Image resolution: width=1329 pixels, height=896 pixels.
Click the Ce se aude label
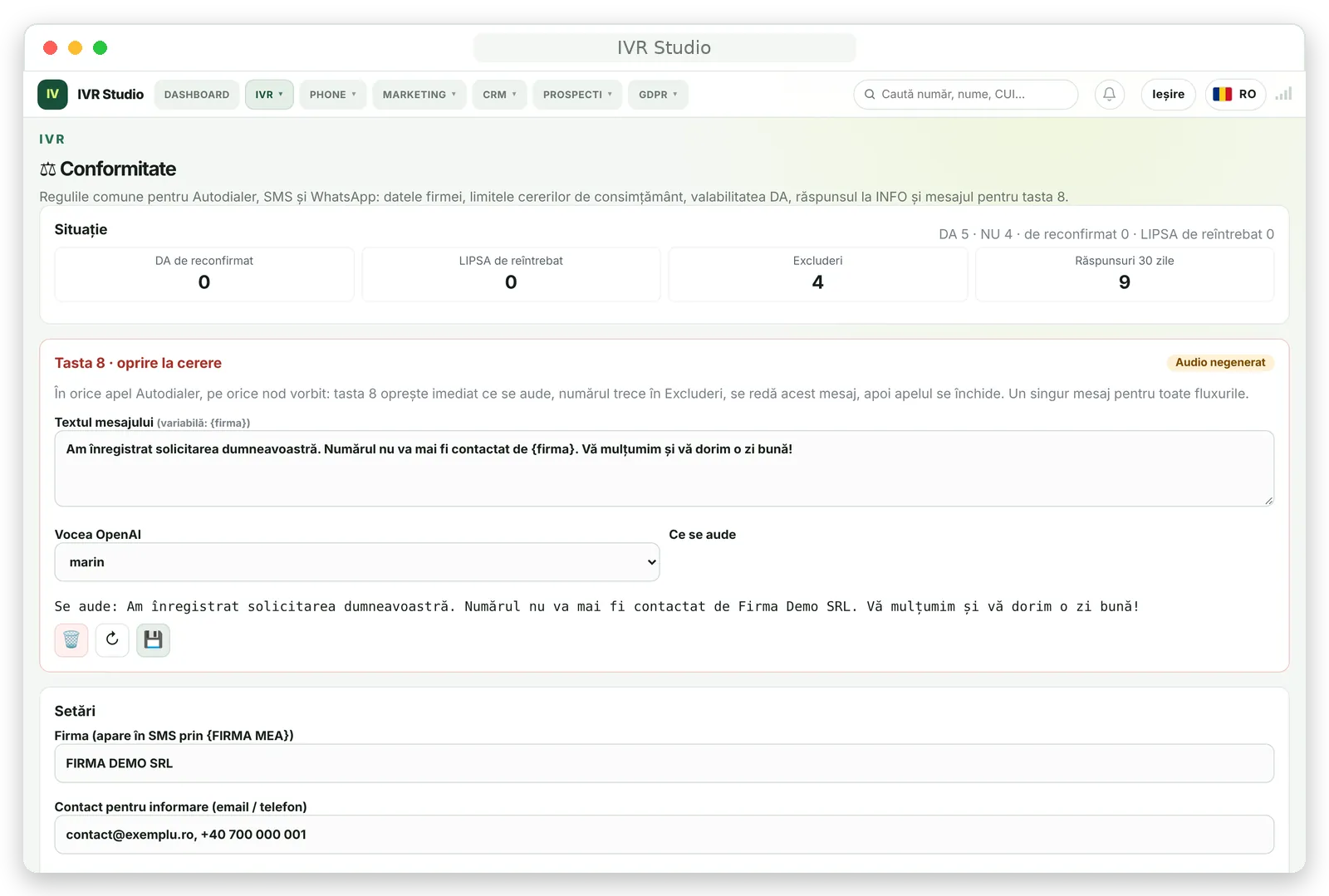tap(703, 535)
